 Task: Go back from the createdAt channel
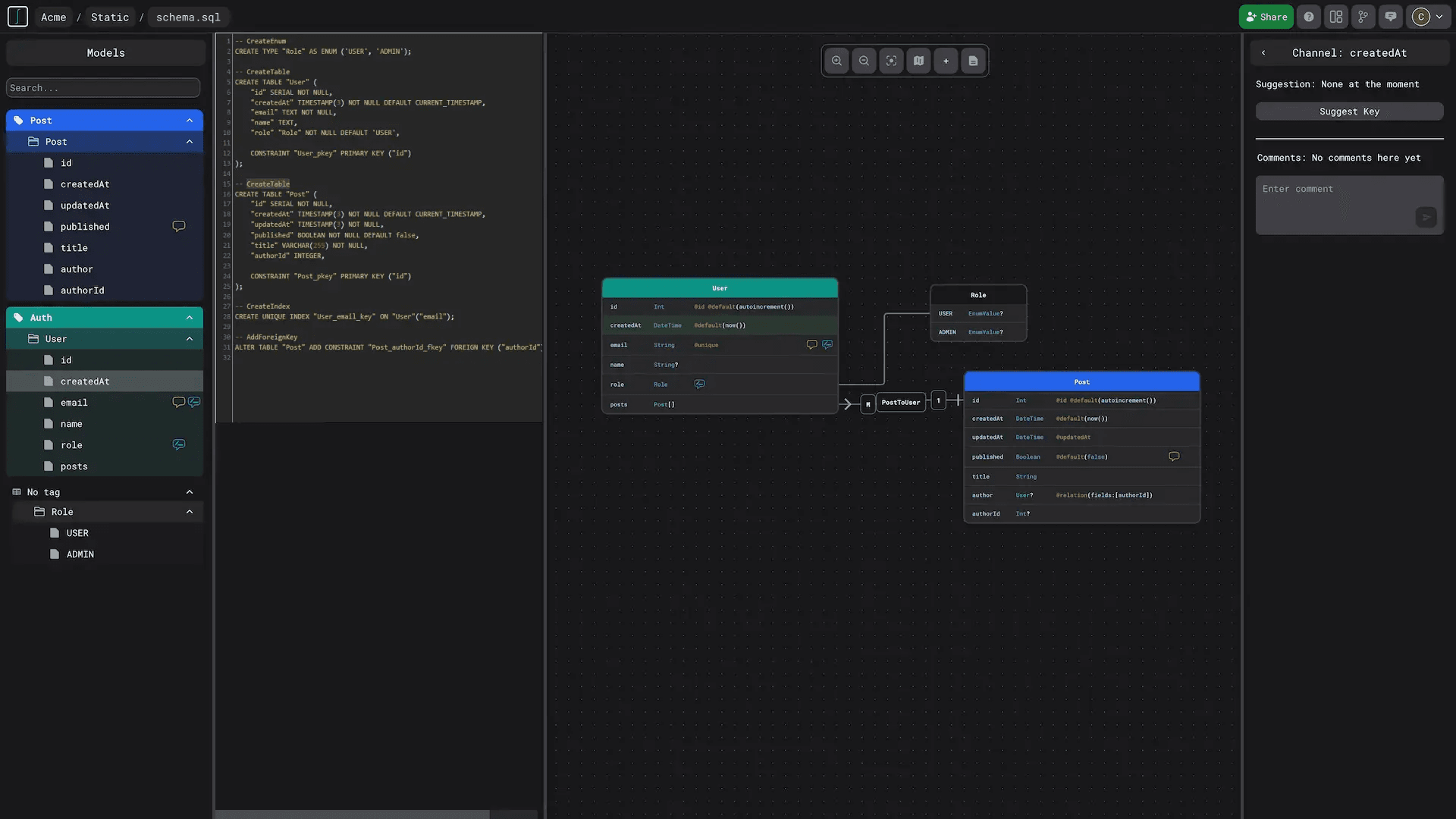point(1263,52)
